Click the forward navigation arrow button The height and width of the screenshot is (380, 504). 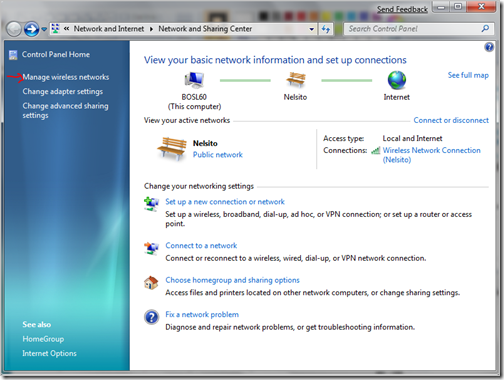click(x=31, y=29)
